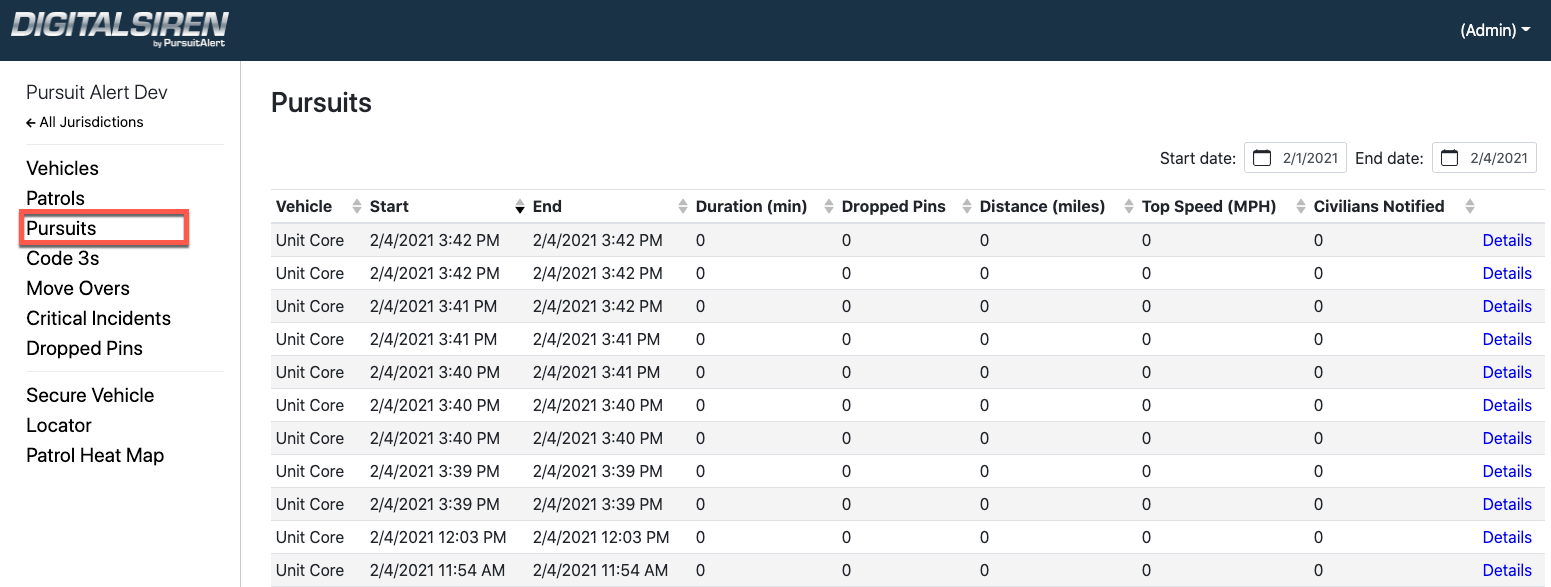
Task: Sort by Dropped Pins column arrows
Action: coord(967,207)
